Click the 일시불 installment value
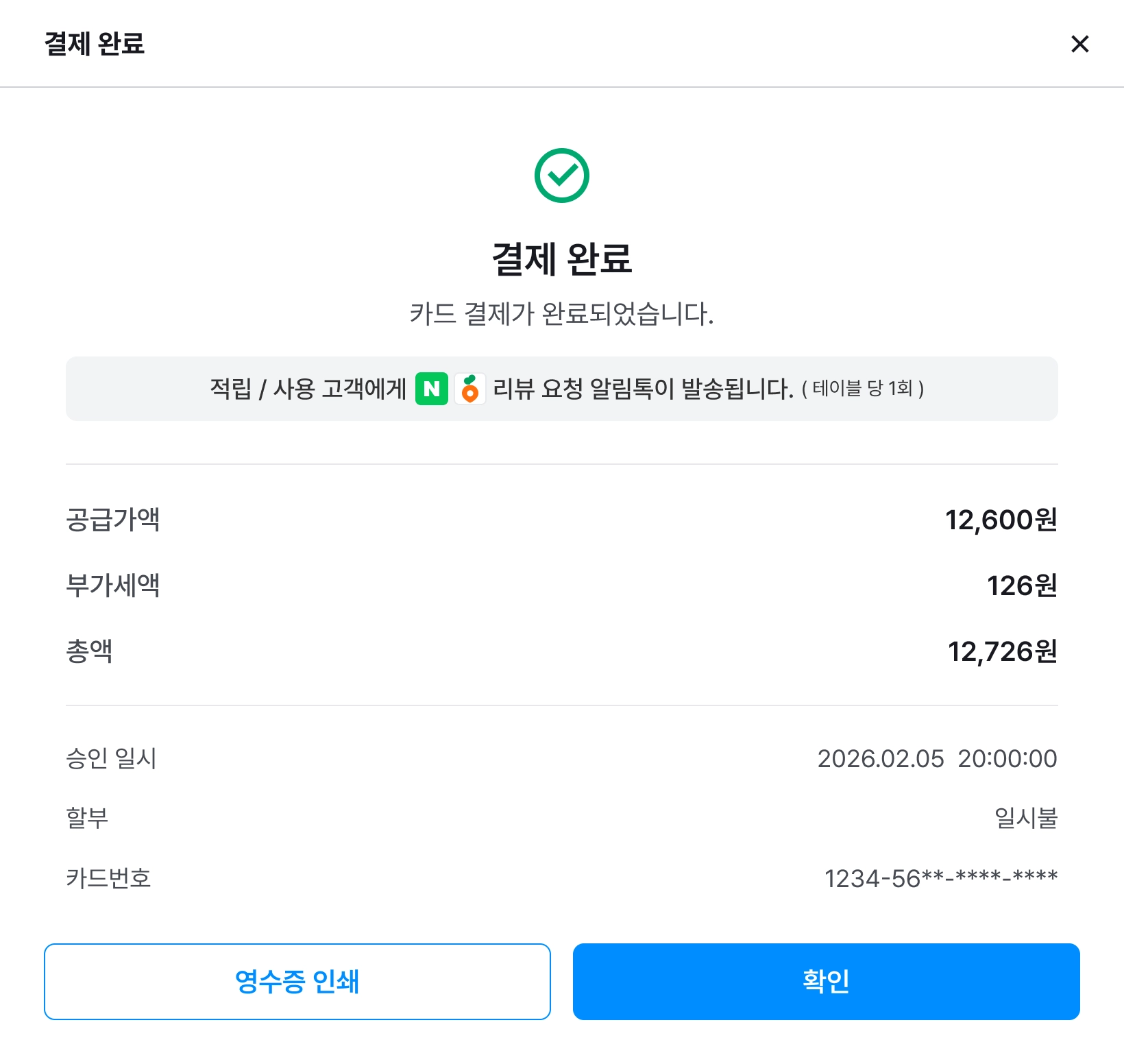 click(1025, 818)
